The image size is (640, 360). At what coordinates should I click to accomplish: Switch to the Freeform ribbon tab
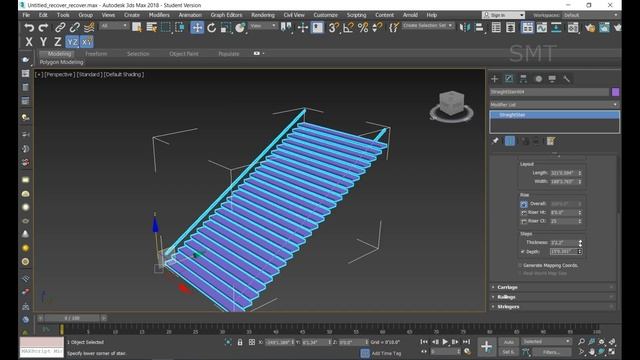point(96,54)
